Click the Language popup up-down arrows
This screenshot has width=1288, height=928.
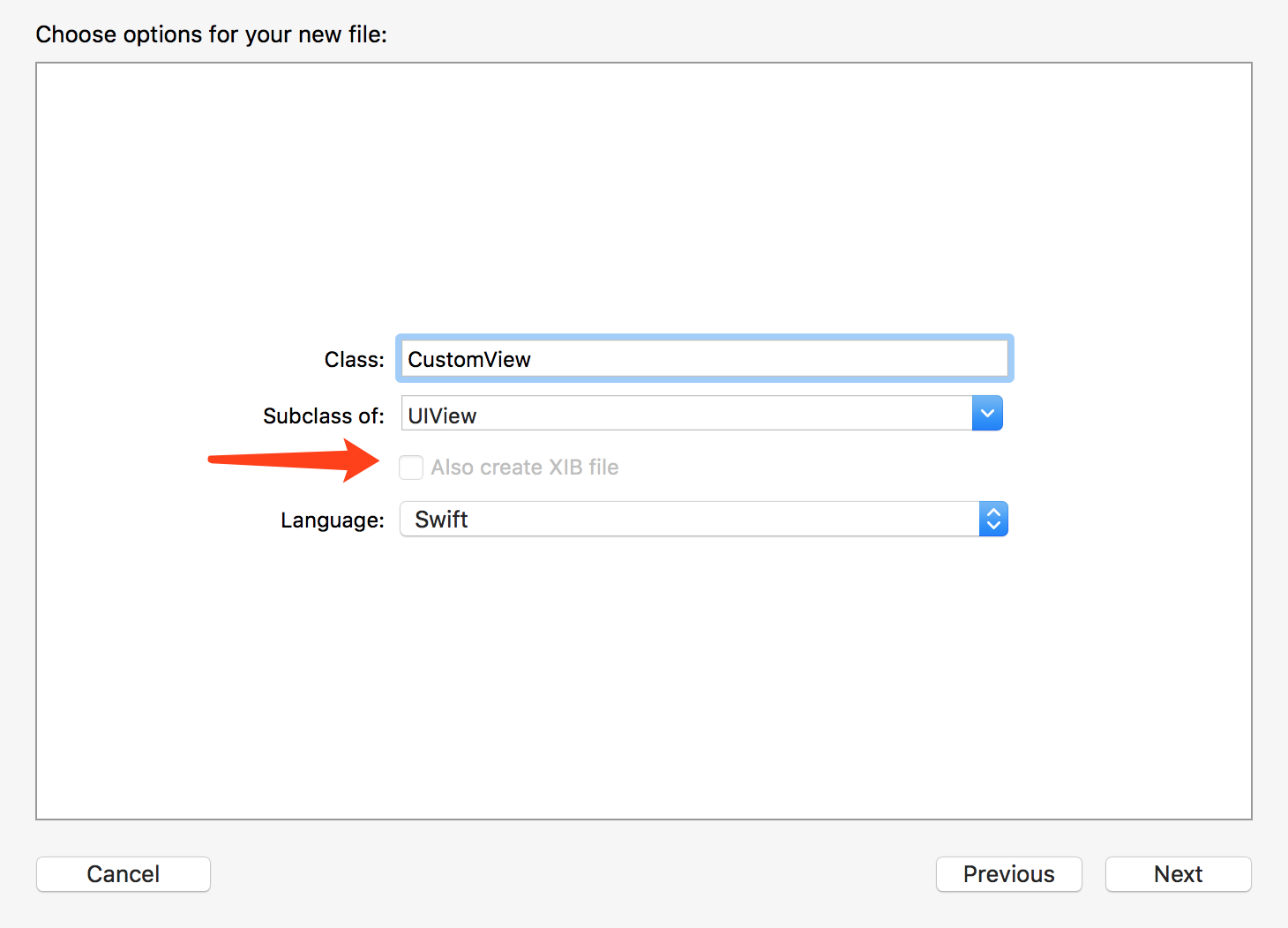pyautogui.click(x=993, y=520)
